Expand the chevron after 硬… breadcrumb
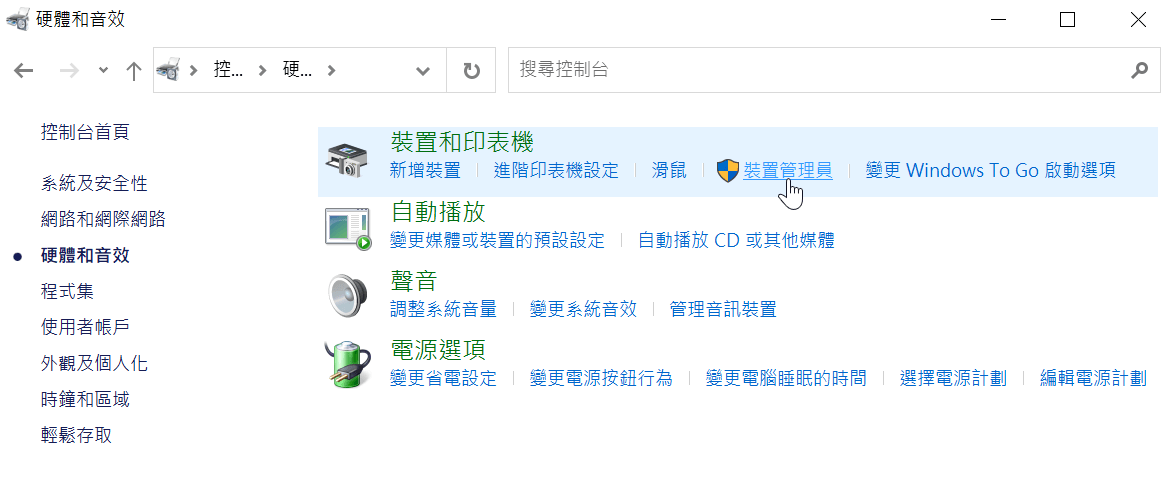Image resolution: width=1169 pixels, height=481 pixels. pyautogui.click(x=331, y=71)
